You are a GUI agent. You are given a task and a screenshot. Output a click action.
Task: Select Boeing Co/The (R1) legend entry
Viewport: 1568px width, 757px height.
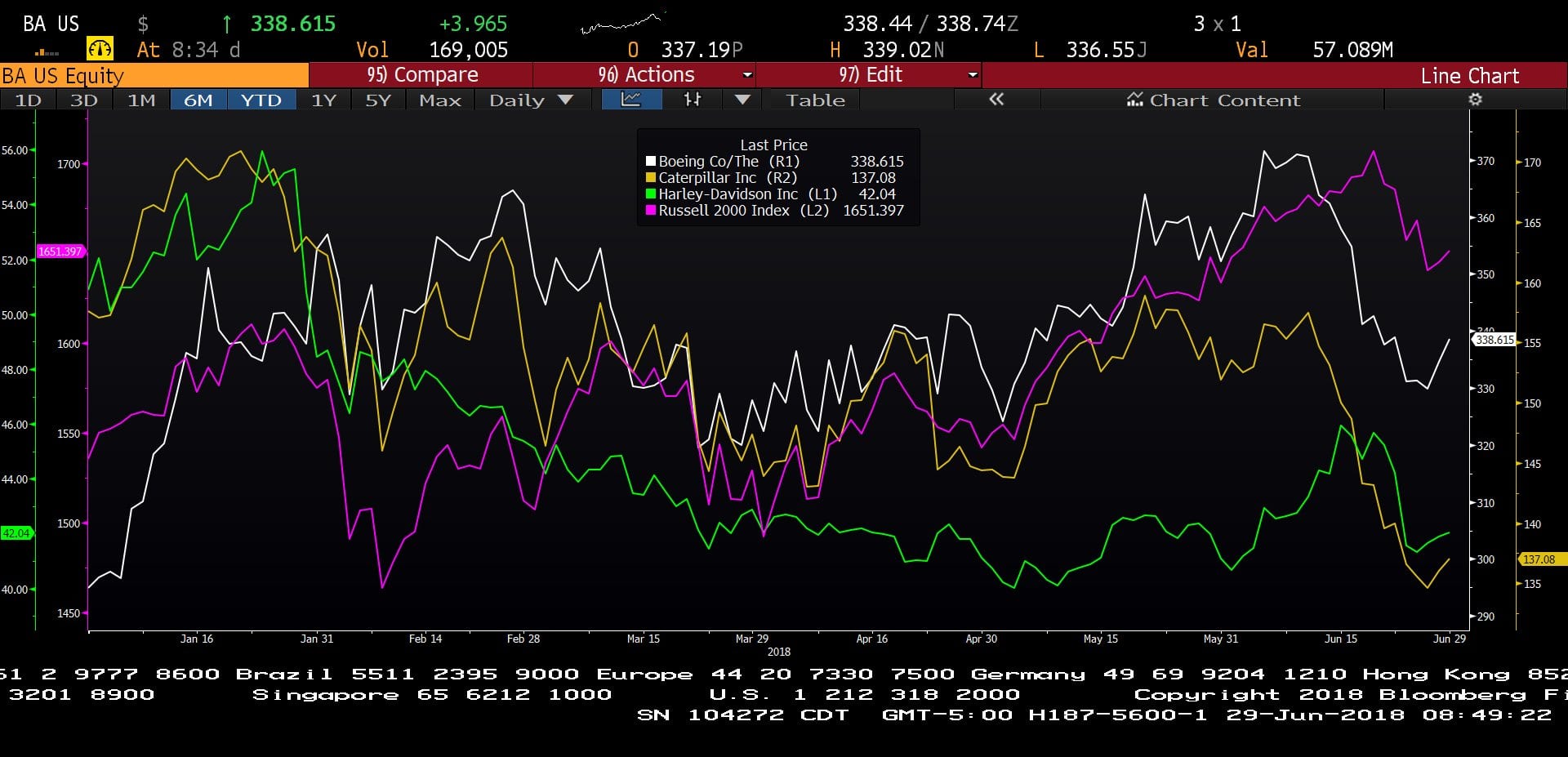[x=775, y=162]
